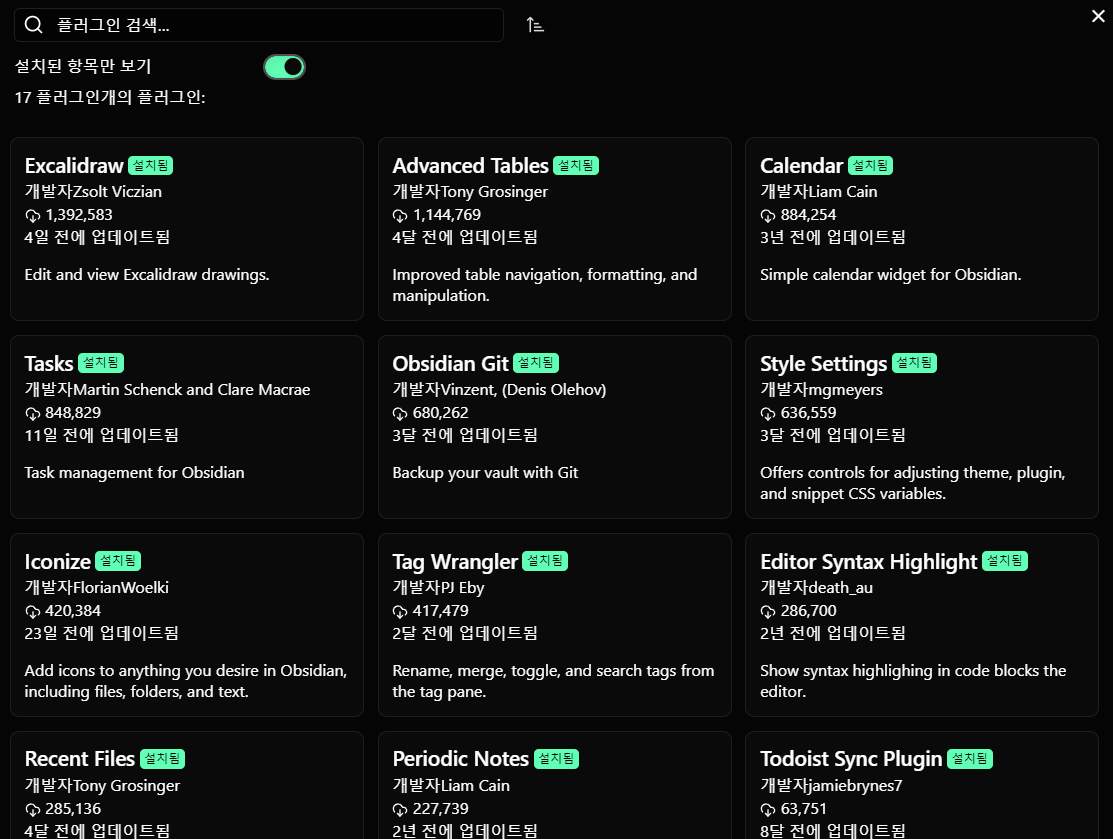The image size is (1113, 839).
Task: Click developer Liam Cain under Calendar
Action: (x=818, y=192)
